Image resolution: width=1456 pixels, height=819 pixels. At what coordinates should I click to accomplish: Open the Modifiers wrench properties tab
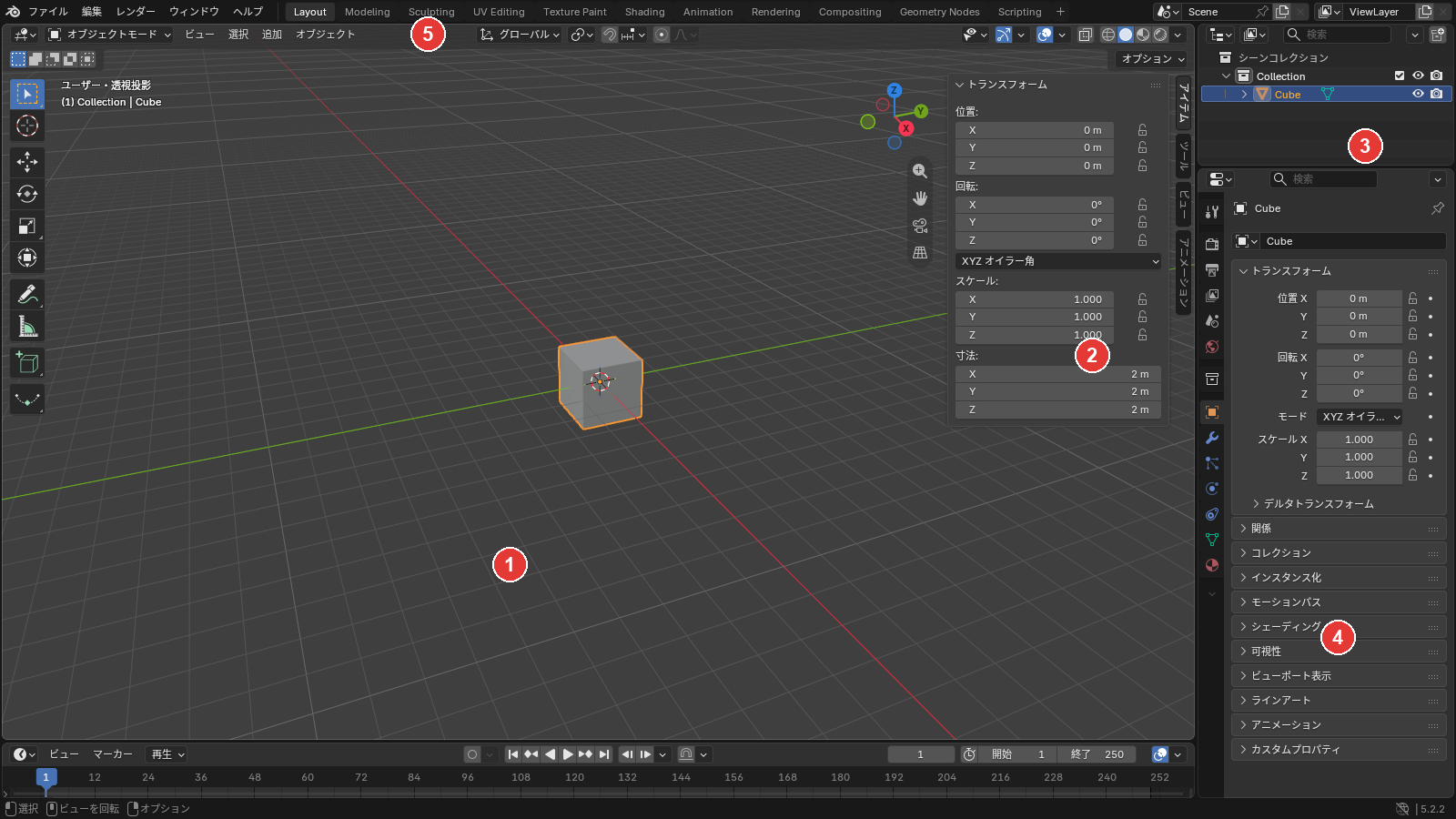pyautogui.click(x=1212, y=438)
